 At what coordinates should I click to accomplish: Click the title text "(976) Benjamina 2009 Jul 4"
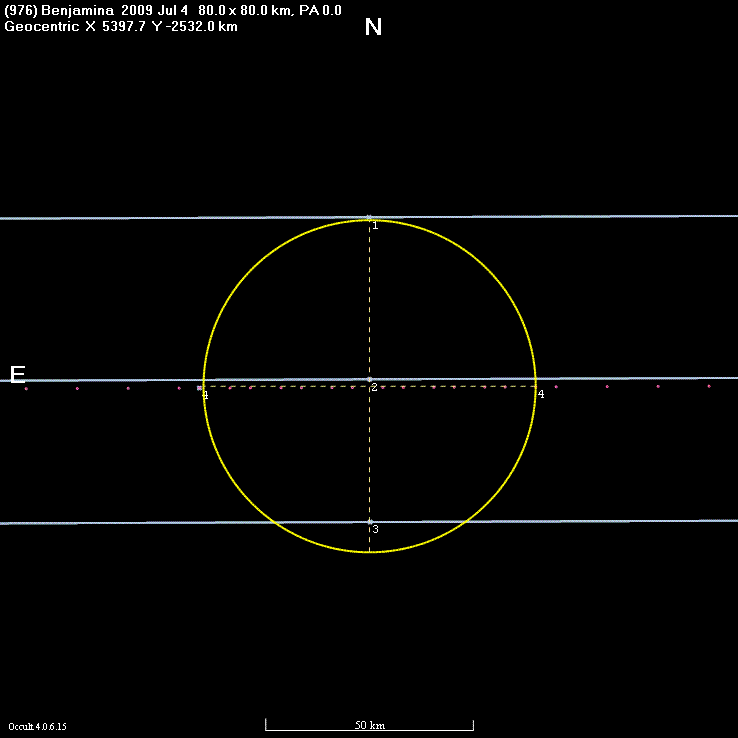96,10
